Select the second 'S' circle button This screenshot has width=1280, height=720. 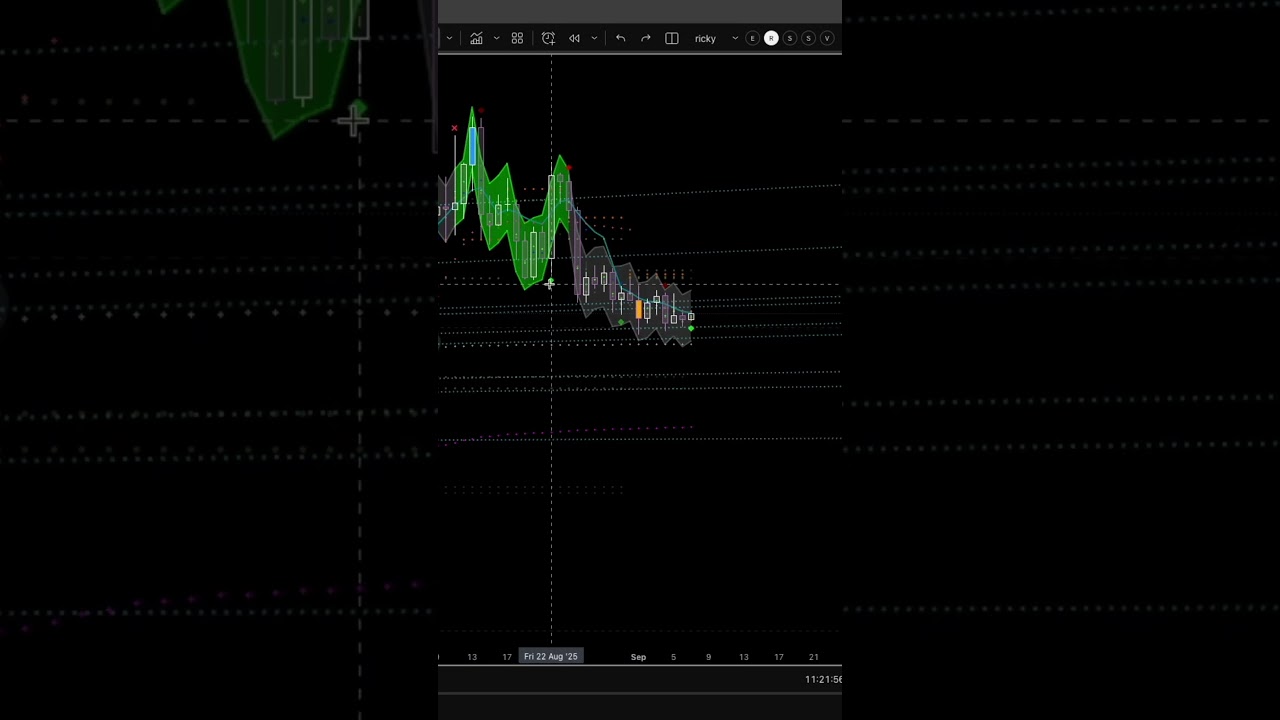click(808, 38)
